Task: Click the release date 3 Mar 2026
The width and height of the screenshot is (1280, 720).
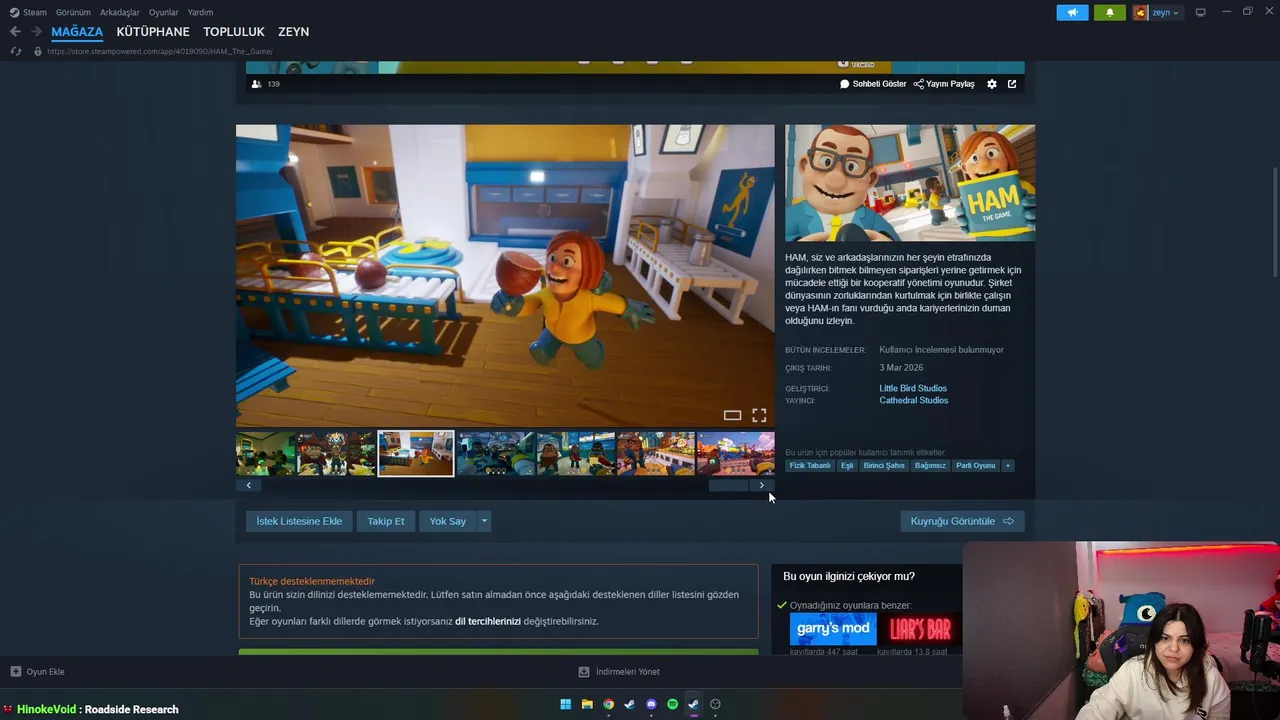Action: coord(901,368)
